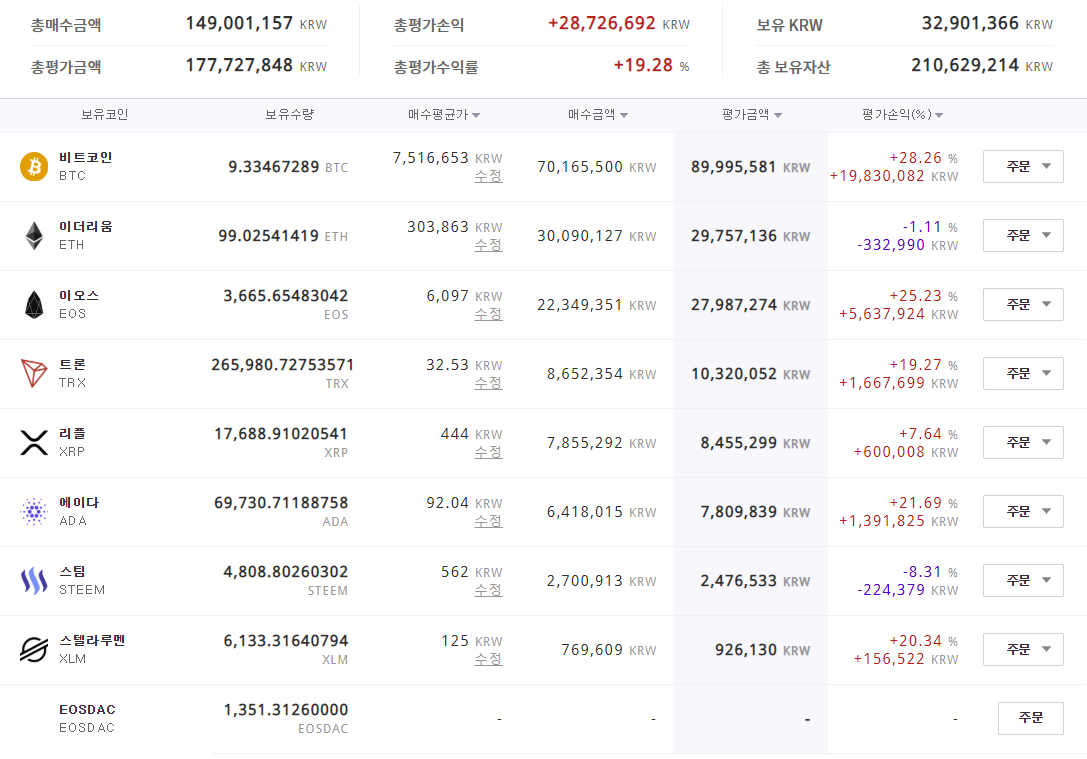
Task: Select the EOSDAC coin name
Action: [x=87, y=710]
